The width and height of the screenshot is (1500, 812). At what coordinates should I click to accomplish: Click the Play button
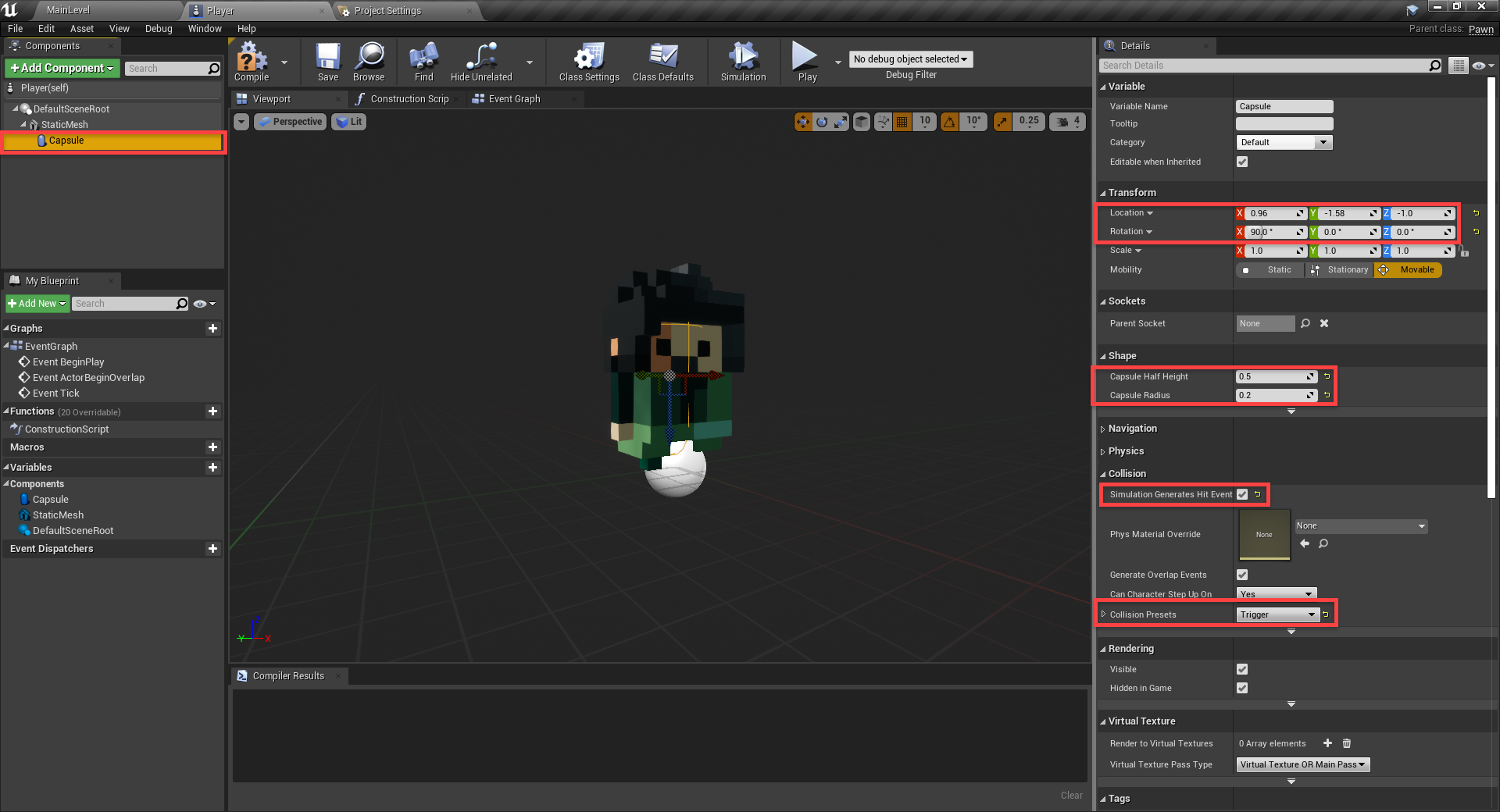click(x=807, y=62)
